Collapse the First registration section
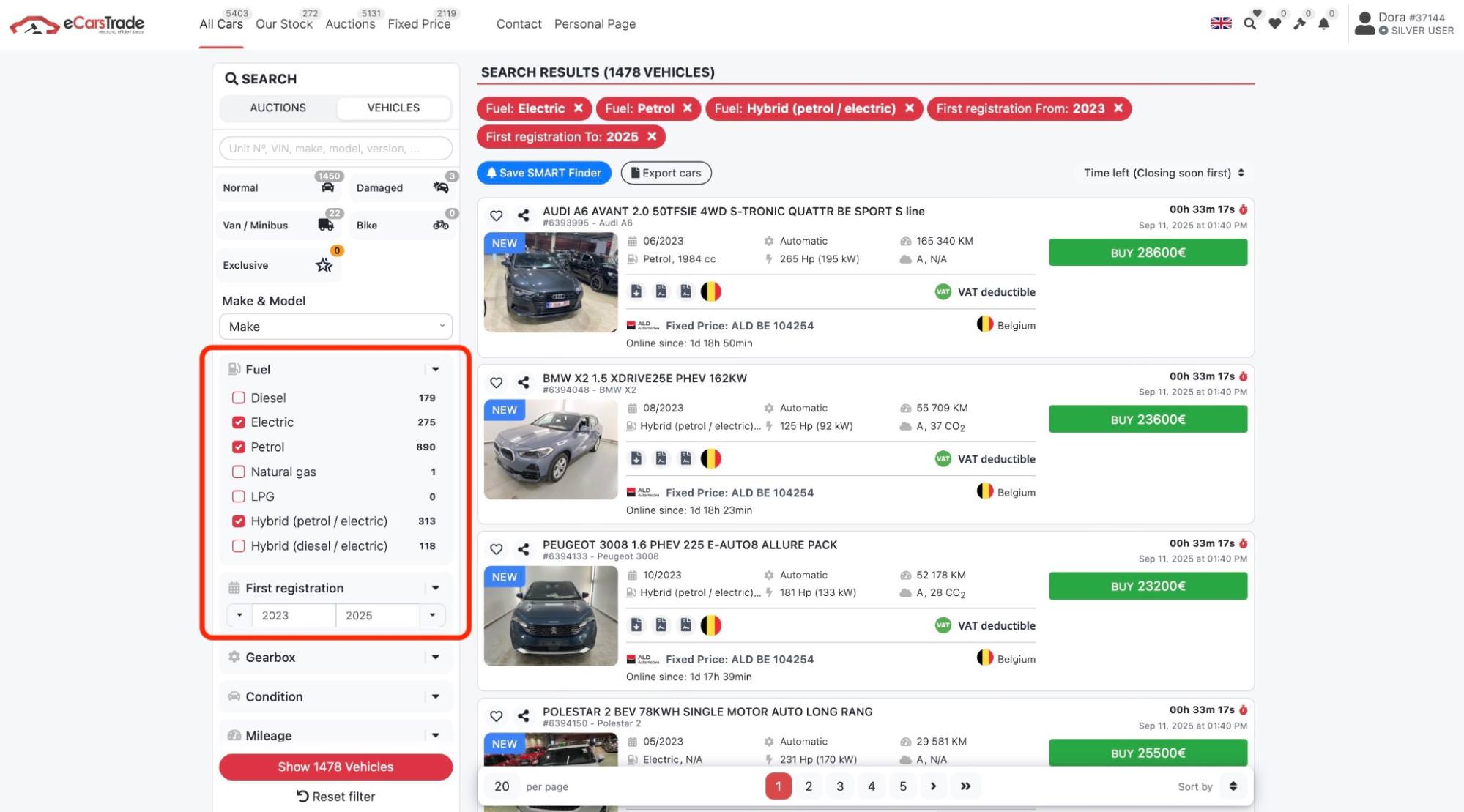The image size is (1464, 812). click(x=436, y=588)
